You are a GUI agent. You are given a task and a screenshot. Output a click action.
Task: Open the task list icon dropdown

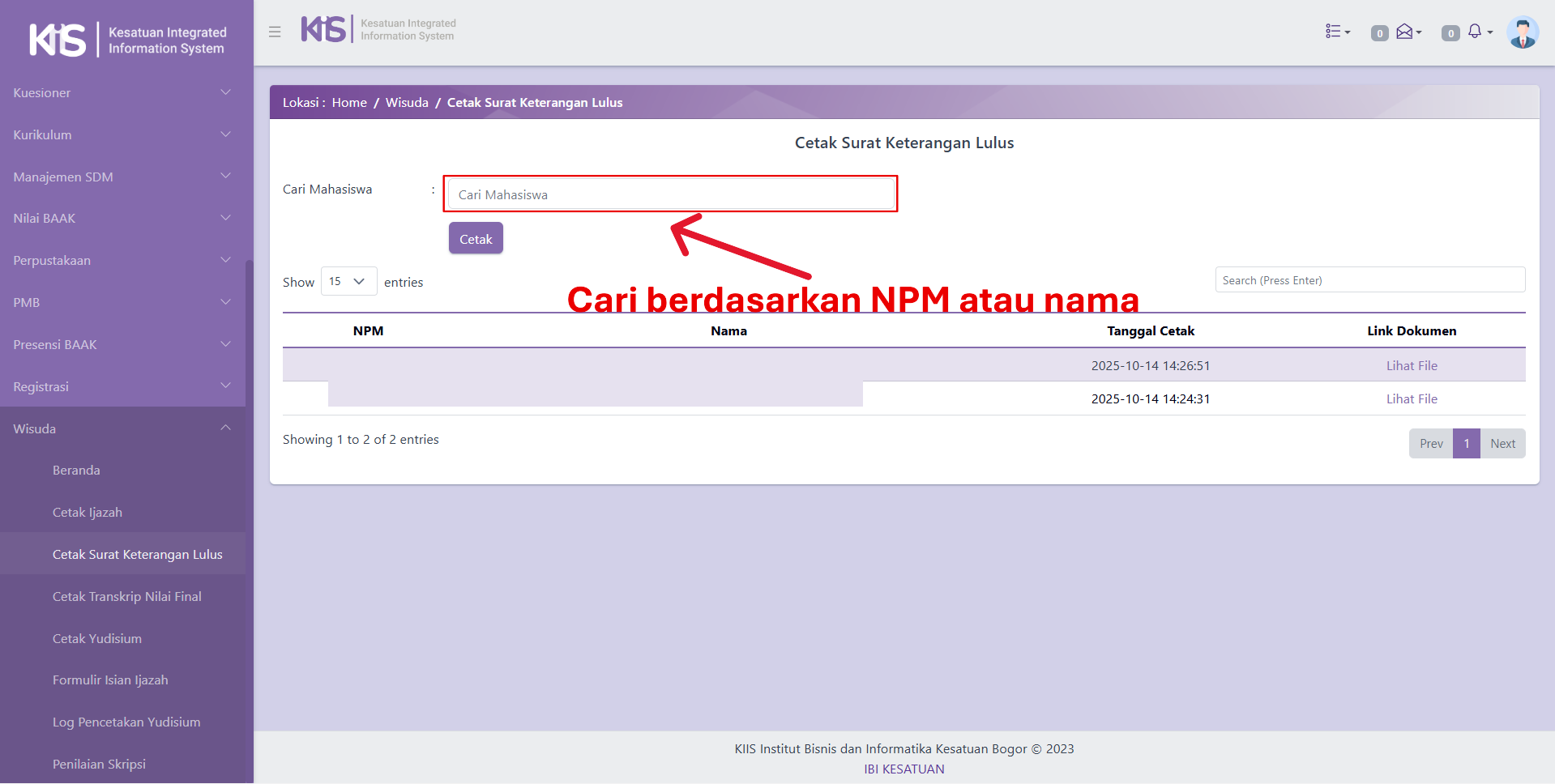coord(1337,32)
